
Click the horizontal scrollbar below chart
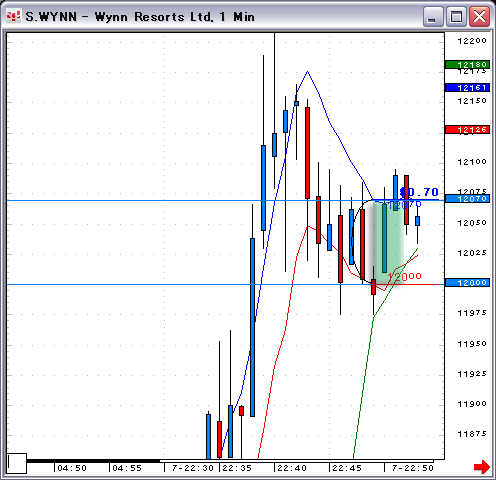(x=230, y=461)
